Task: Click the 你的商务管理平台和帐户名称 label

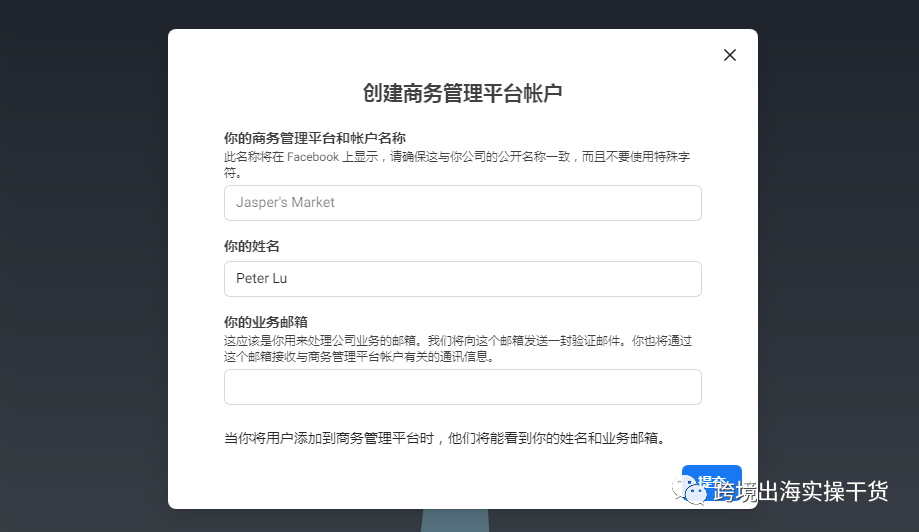Action: click(x=315, y=138)
